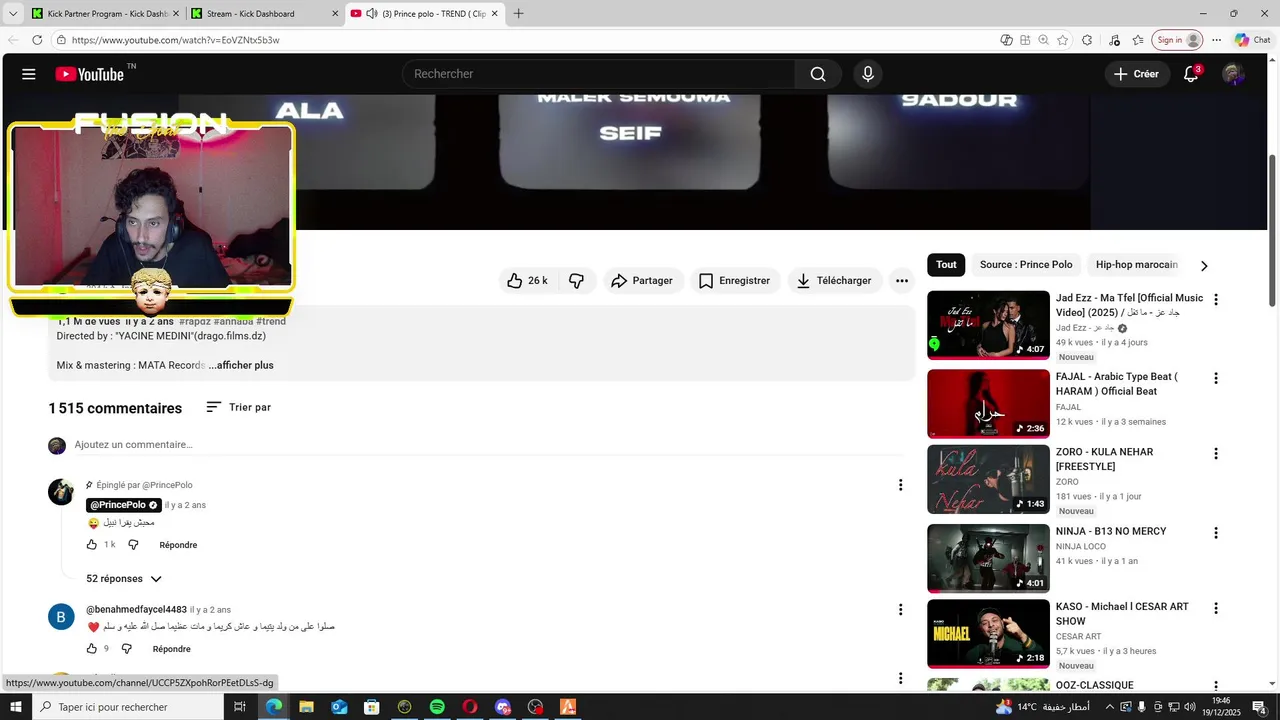Open Jad Ezz Ma Tfel thumbnail
Screen dimensions: 1280x720
[988, 325]
